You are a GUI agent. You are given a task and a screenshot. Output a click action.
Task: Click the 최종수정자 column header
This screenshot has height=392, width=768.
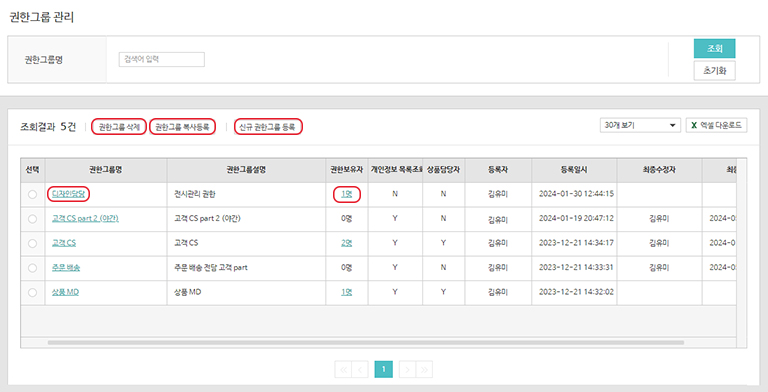click(x=659, y=170)
